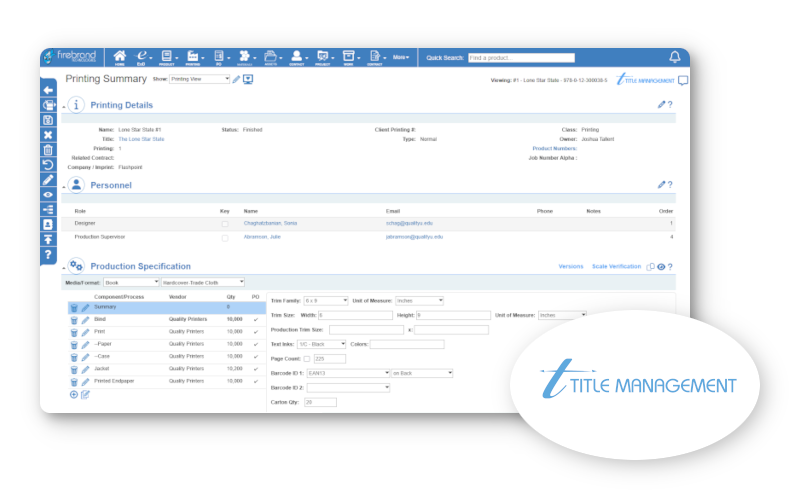Click the Trim Size Width field
The image size is (800, 500).
tap(356, 315)
